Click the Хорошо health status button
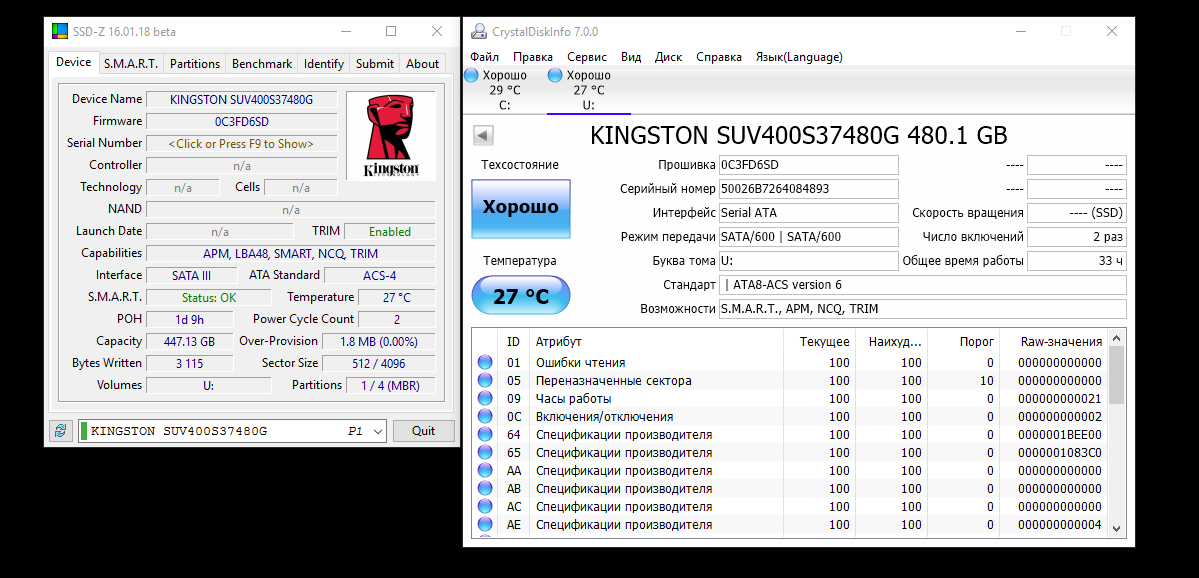 pyautogui.click(x=520, y=208)
